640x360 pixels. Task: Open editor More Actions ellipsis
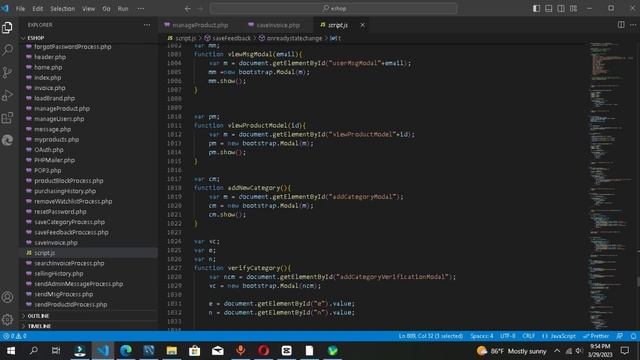[633, 24]
